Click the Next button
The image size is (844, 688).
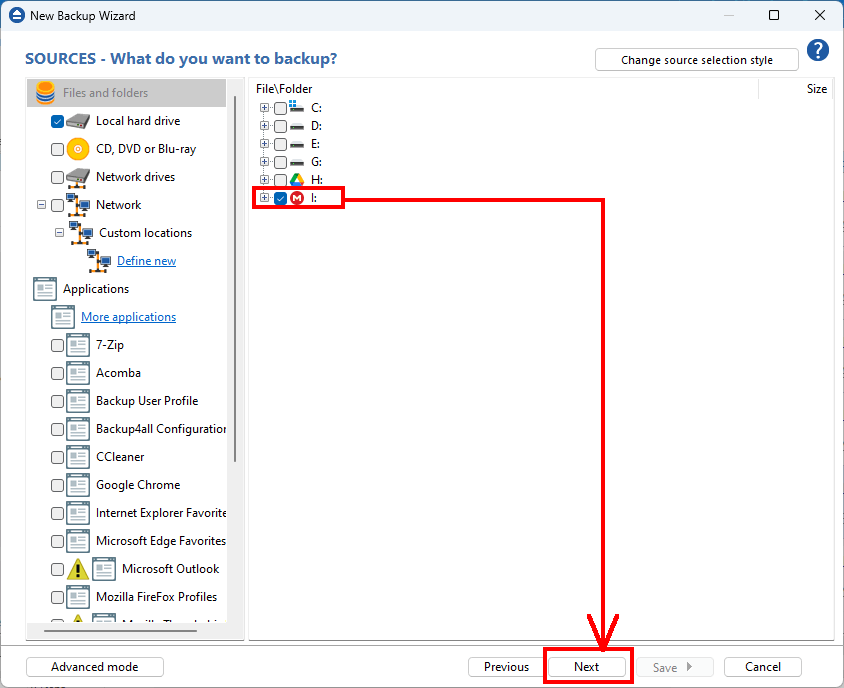click(587, 667)
